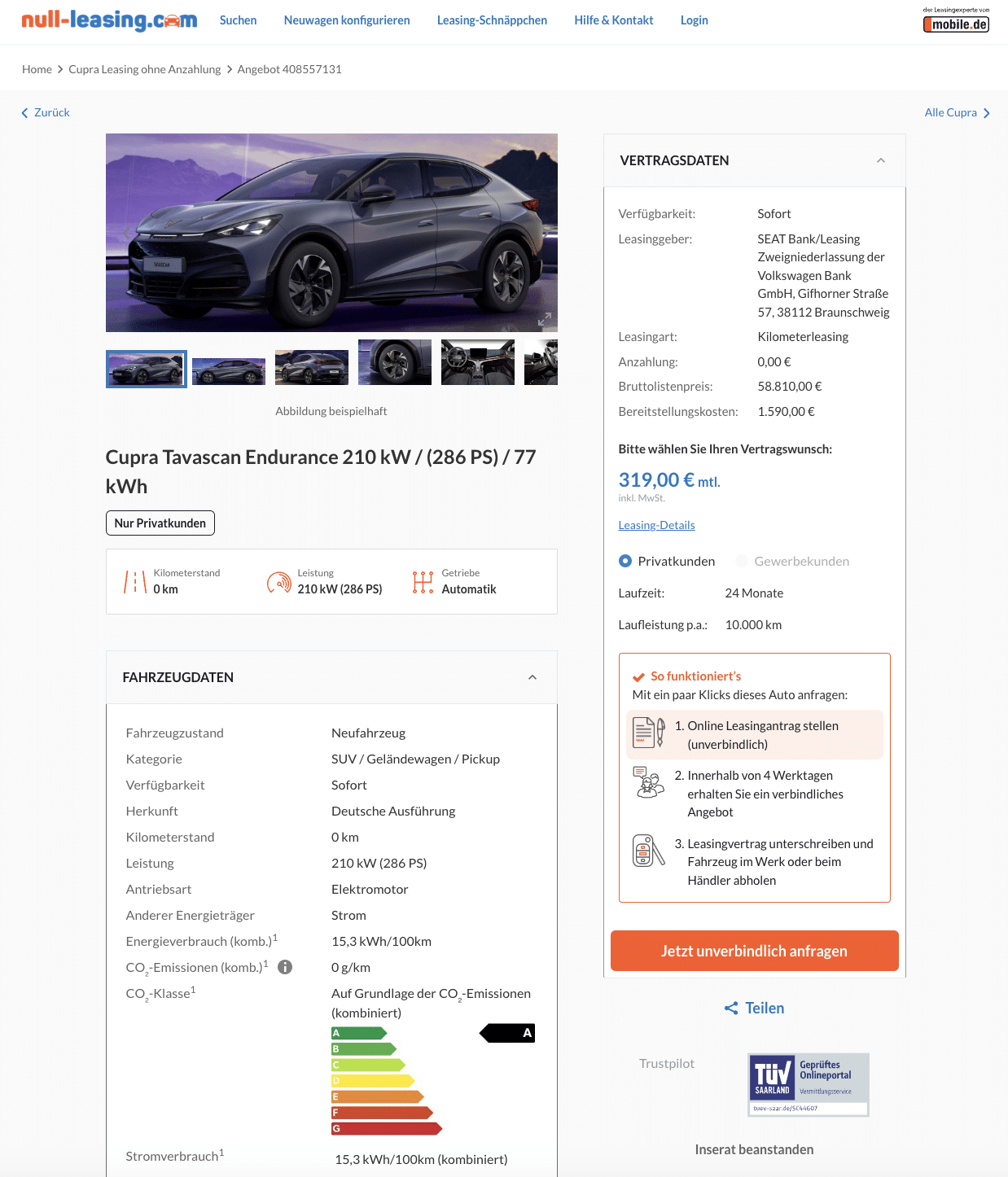Click the chevron after Alle Cupra

(987, 113)
